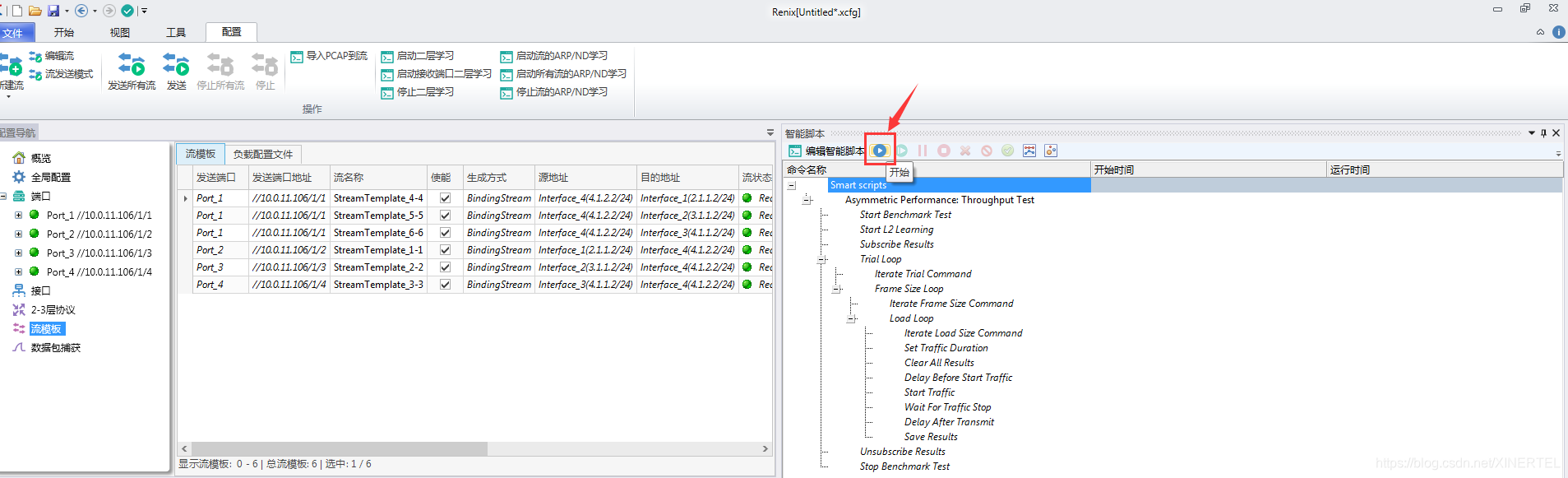1568x478 pixels.
Task: Open the 智能脚本 panel options dropdown arrow
Action: click(1532, 132)
